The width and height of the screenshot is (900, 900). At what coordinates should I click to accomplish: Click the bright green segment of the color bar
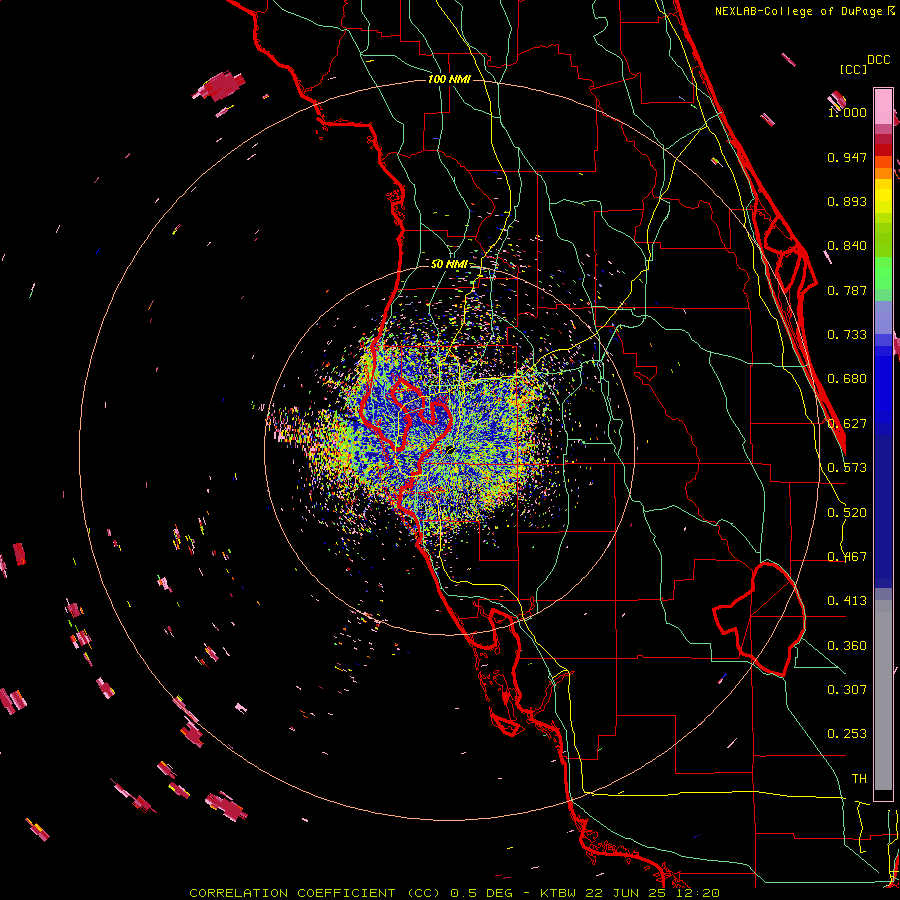(x=883, y=273)
